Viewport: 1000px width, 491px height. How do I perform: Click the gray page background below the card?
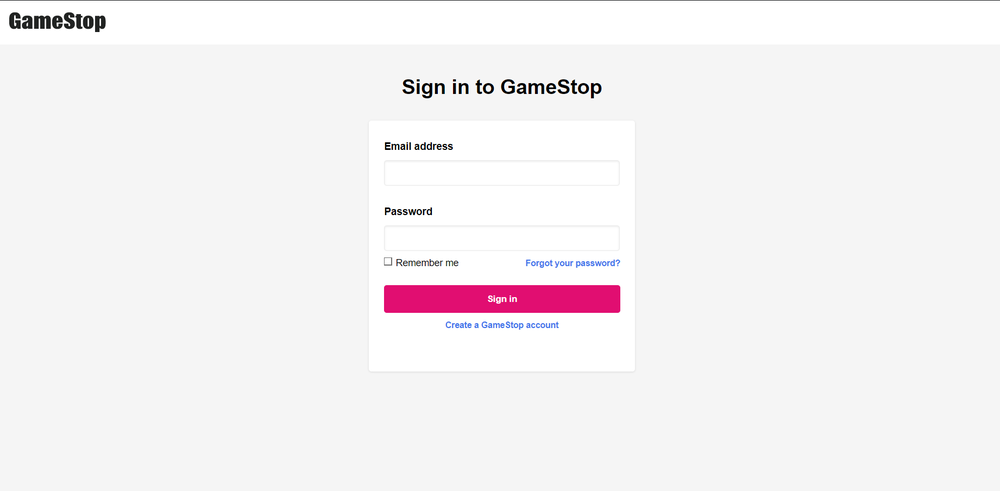point(501,430)
